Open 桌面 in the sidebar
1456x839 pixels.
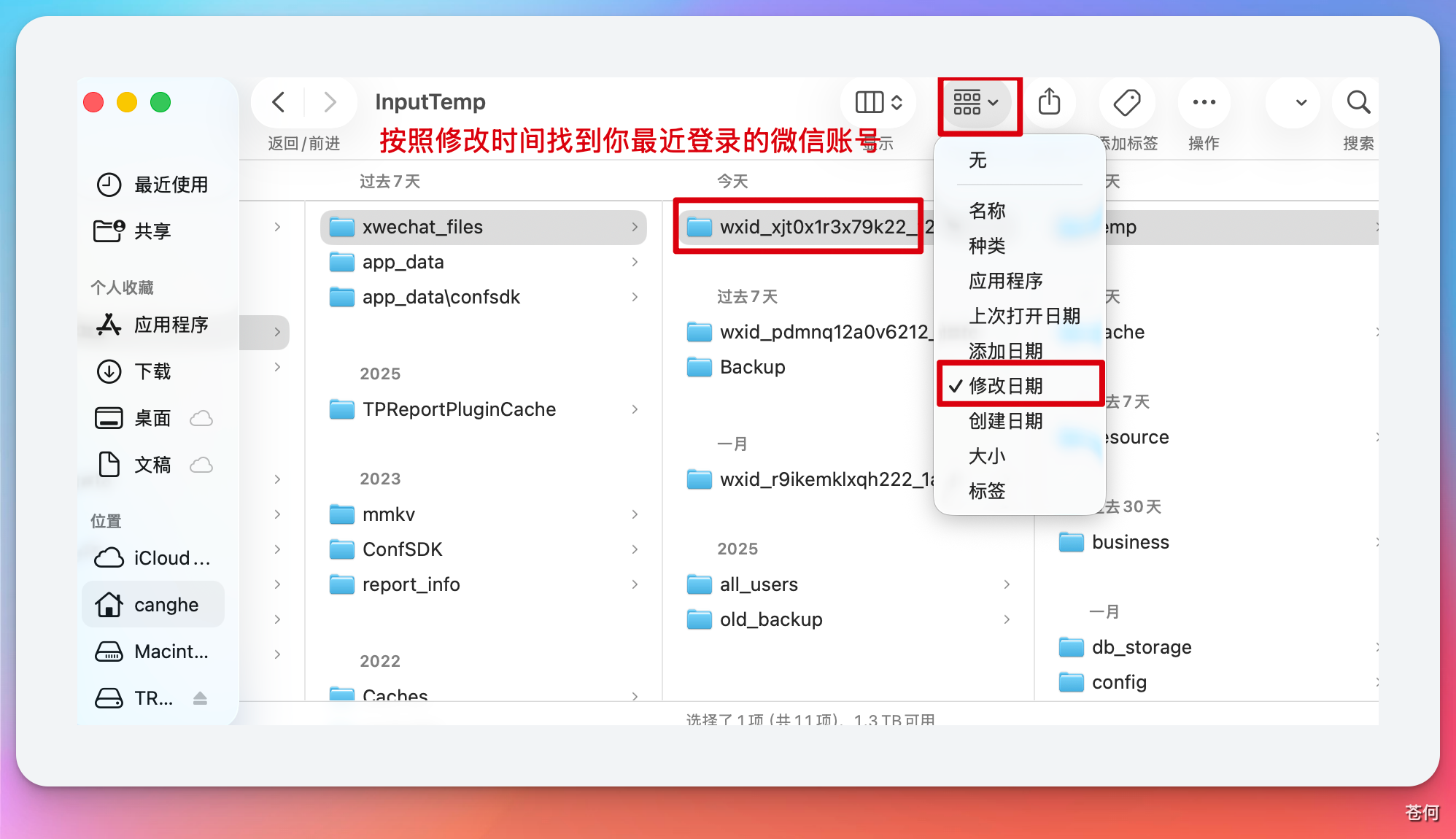click(152, 418)
